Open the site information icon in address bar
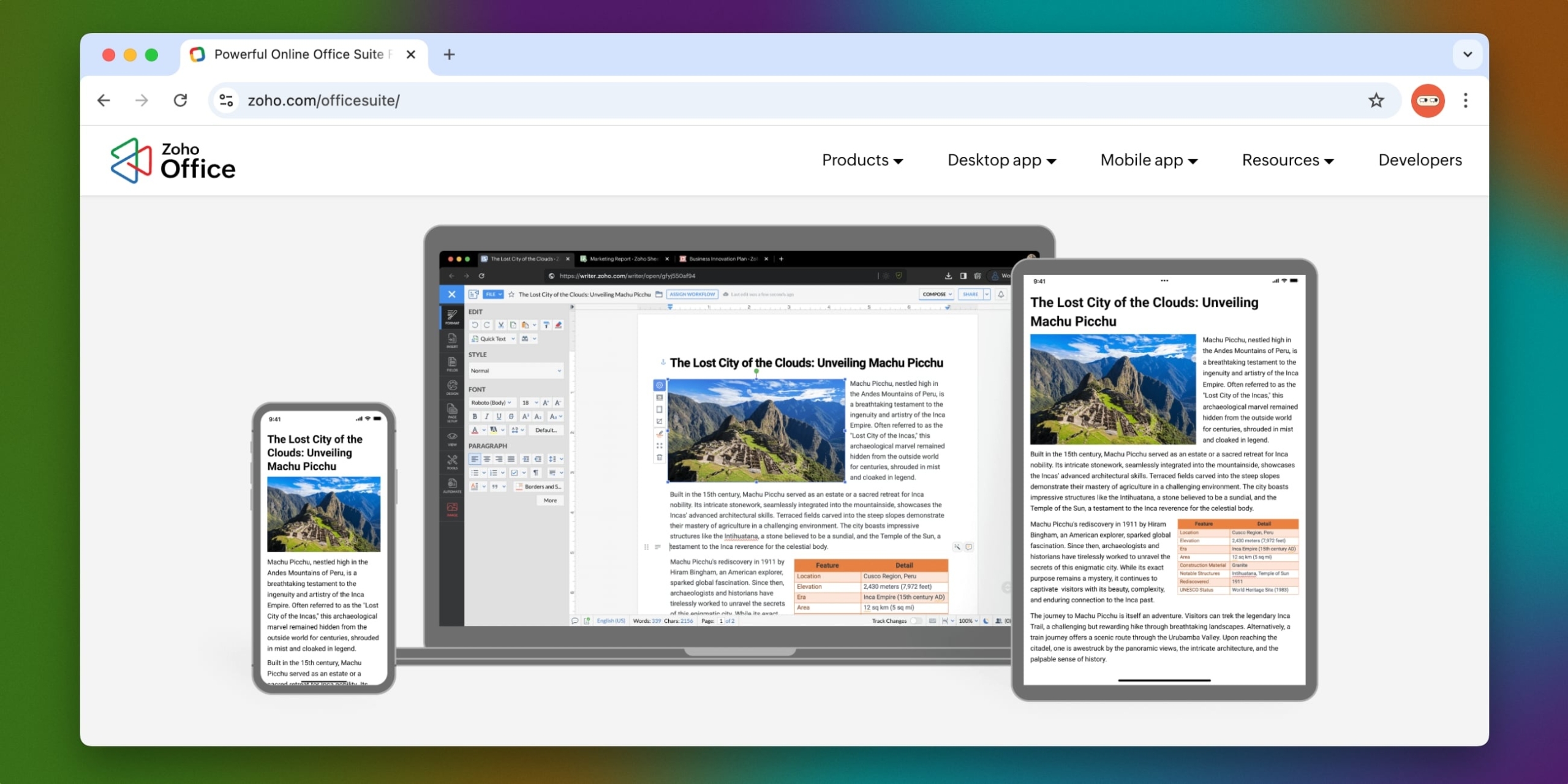This screenshot has height=784, width=1568. coord(226,100)
